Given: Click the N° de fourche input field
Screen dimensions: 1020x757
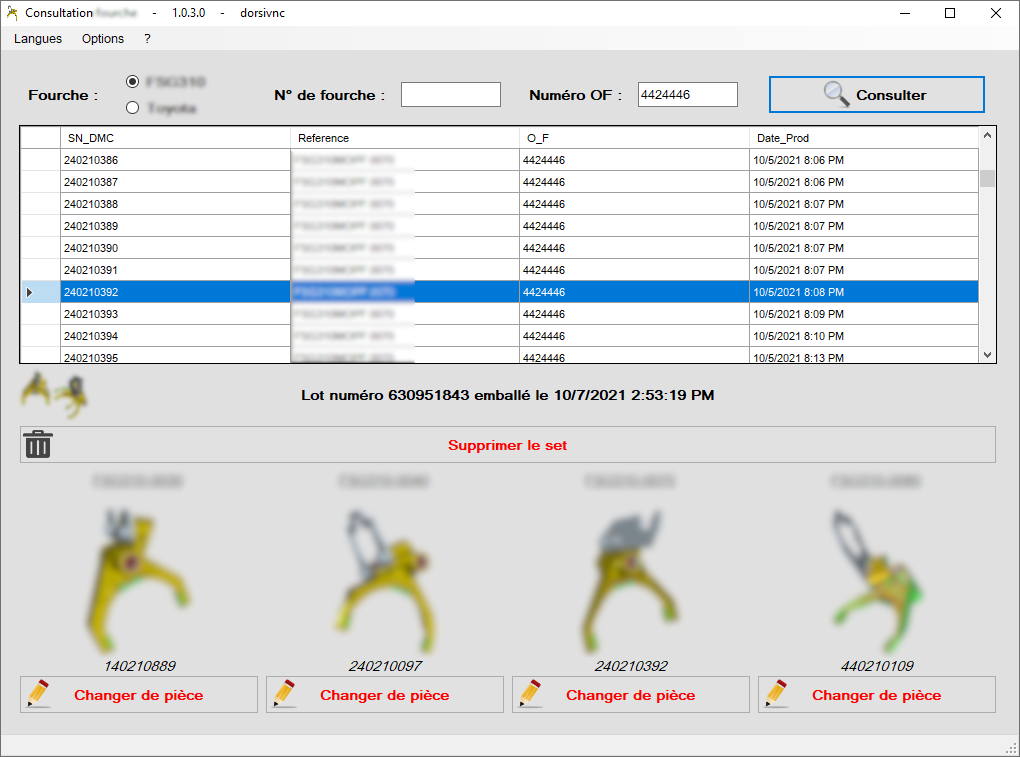Looking at the screenshot, I should point(450,94).
